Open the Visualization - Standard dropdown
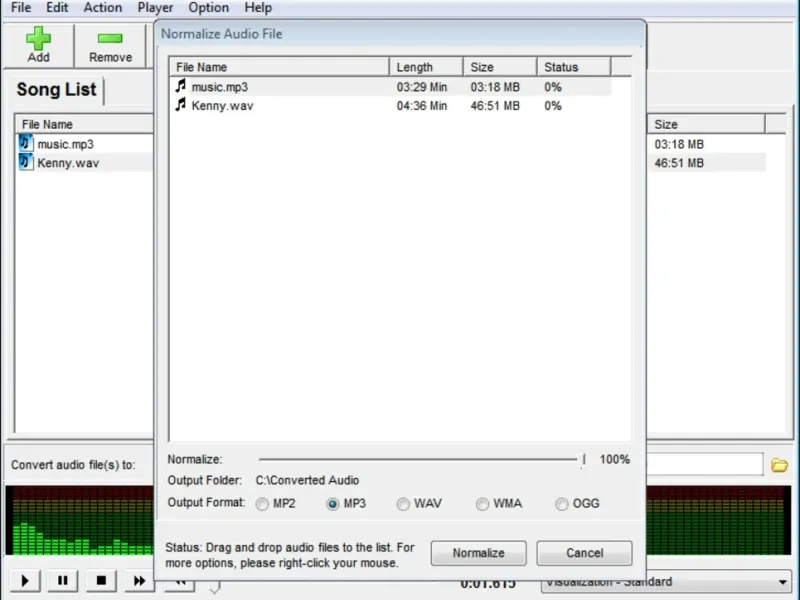Screen dimensions: 800x600 (x=665, y=582)
